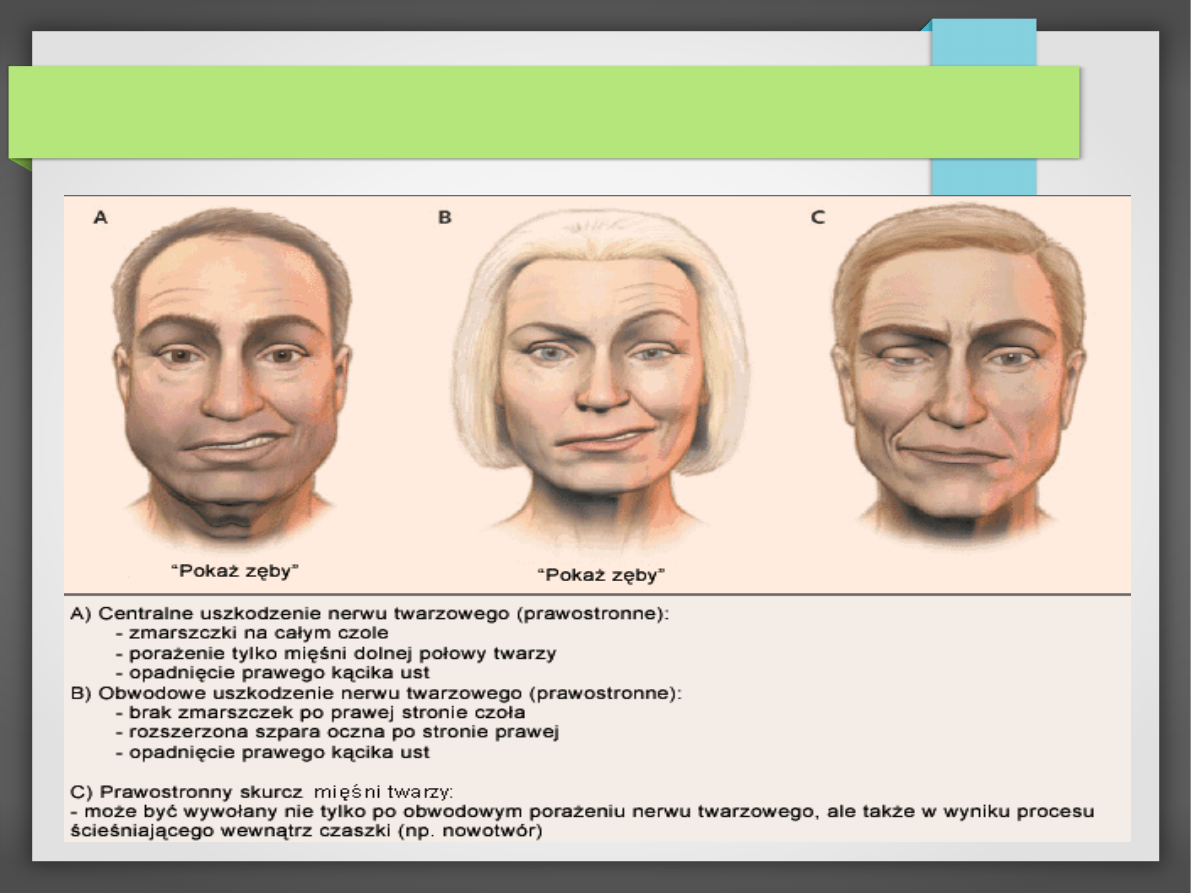
Task: Click the letter C label above third face
Action: [818, 216]
